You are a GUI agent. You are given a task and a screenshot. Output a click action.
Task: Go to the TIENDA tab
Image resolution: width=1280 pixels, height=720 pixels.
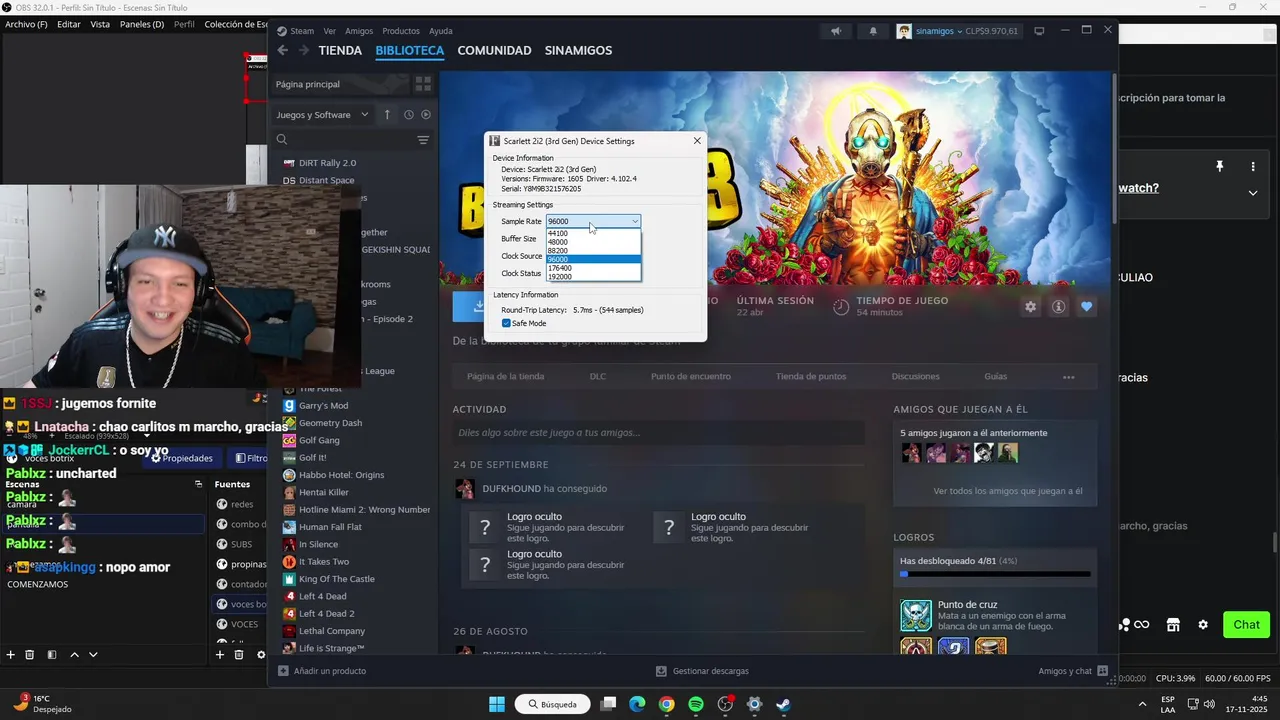coord(340,50)
